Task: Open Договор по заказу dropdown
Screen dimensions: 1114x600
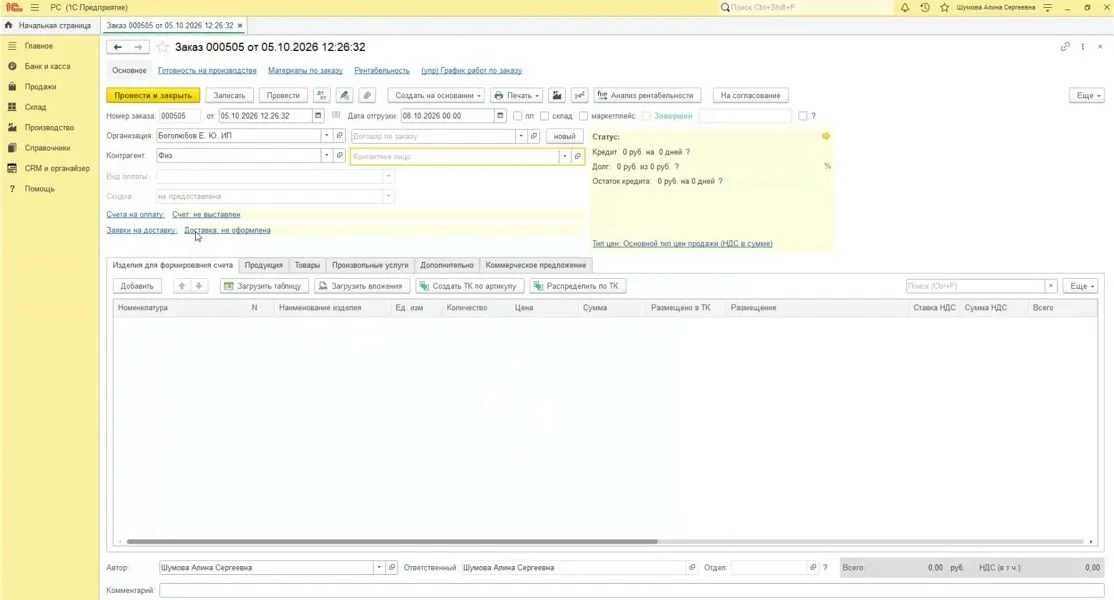Action: 521,136
